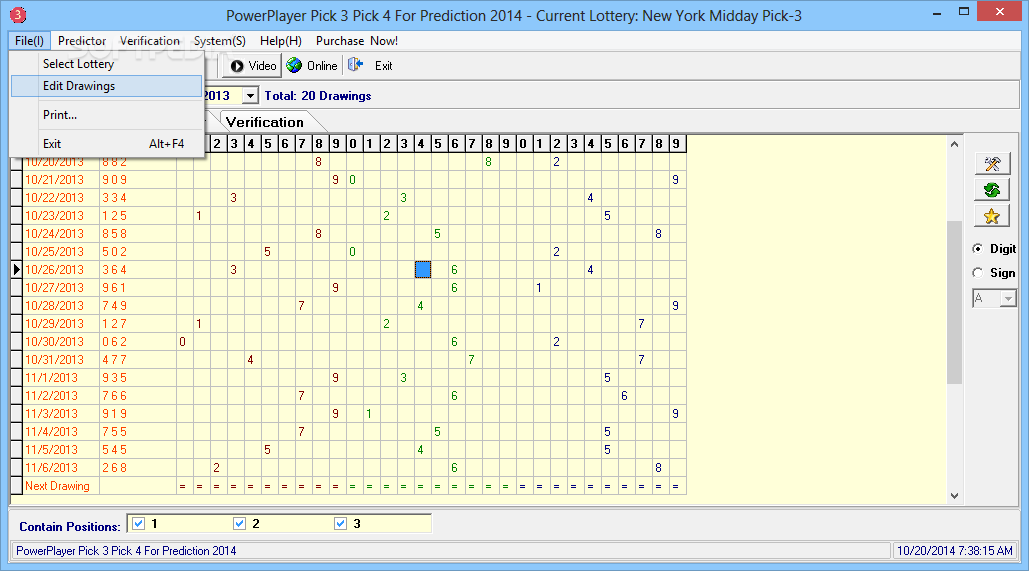
Task: Click scroll down arrow of grid scrollbar
Action: click(x=954, y=496)
